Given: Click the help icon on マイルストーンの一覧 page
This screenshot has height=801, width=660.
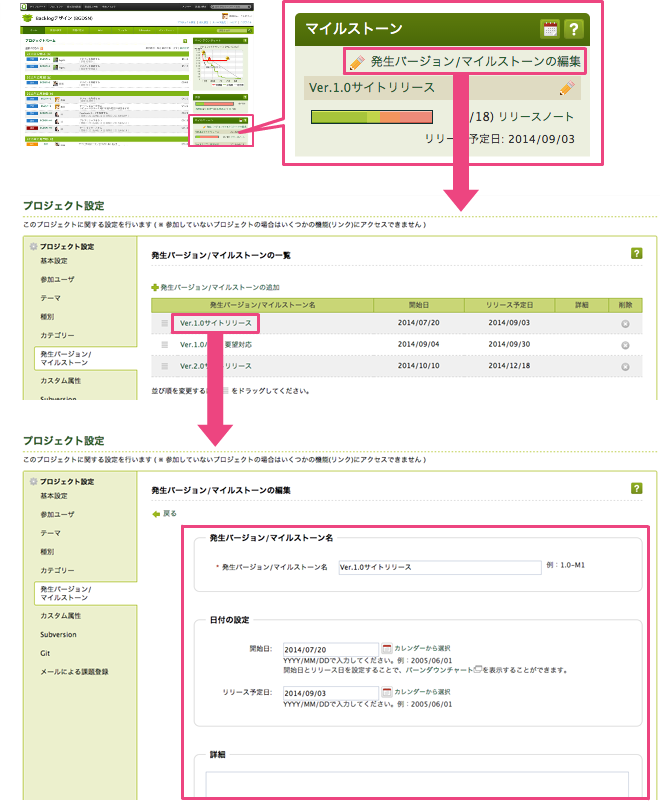Looking at the screenshot, I should 637,253.
